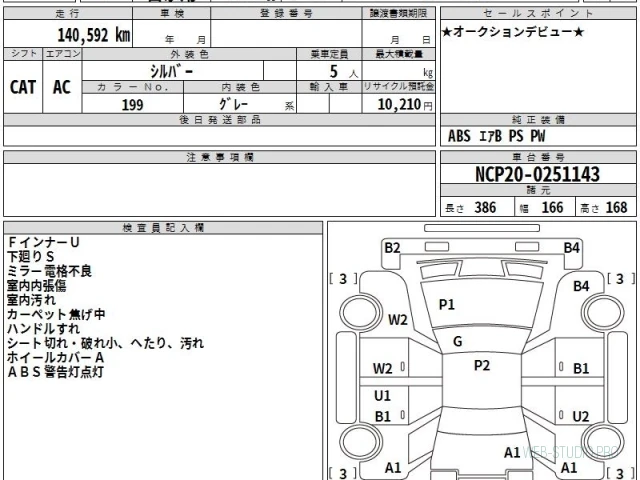Click the 後日発送部品 header
This screenshot has height=480, width=640.
[x=220, y=120]
